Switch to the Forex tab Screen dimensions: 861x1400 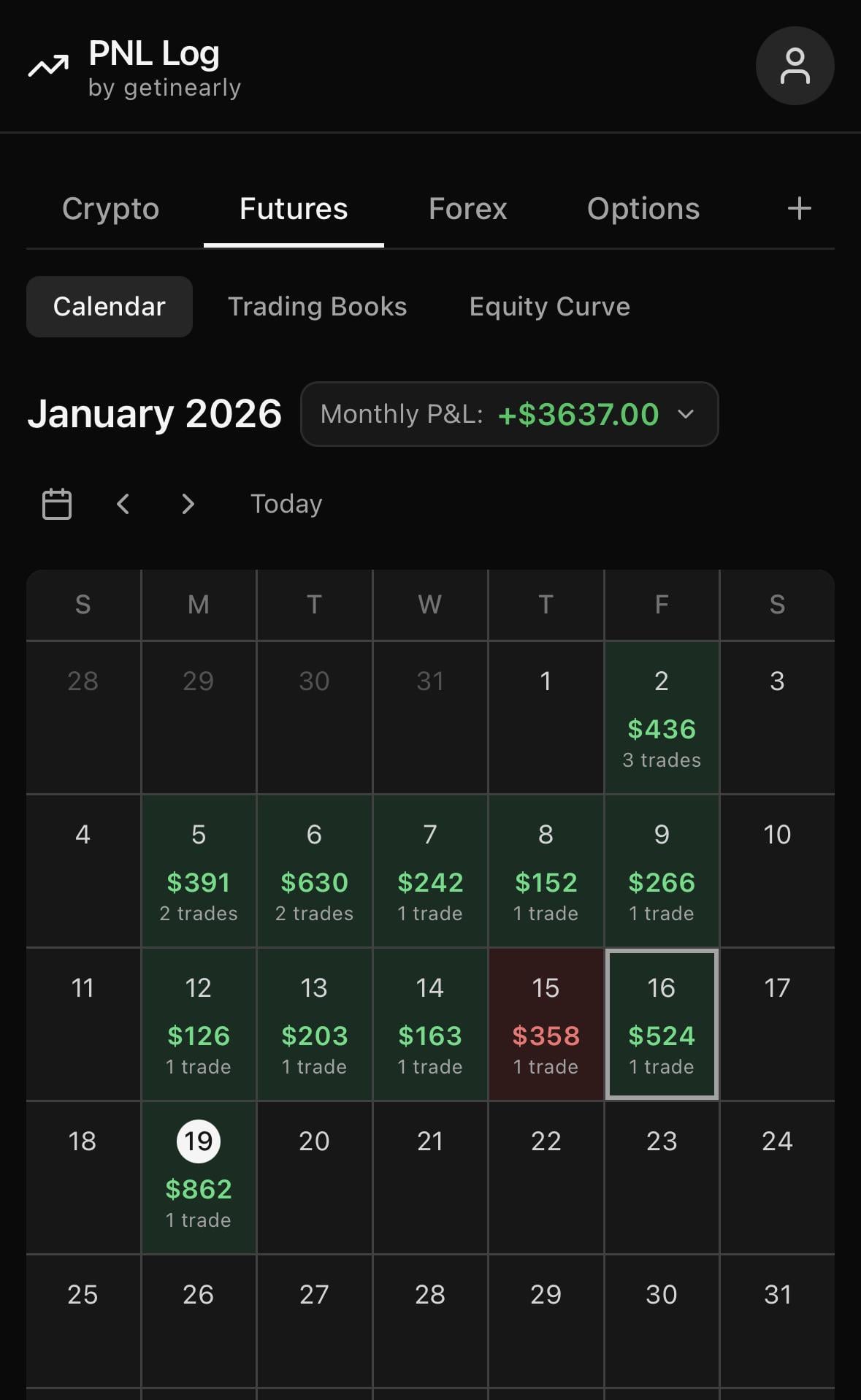pyautogui.click(x=467, y=209)
